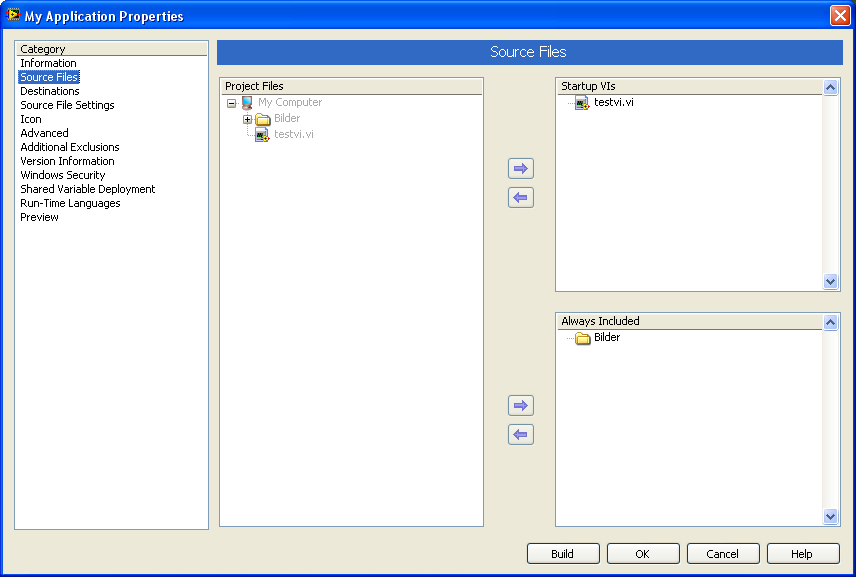This screenshot has height=577, width=856.
Task: Select the Additional Exclusions category
Action: pos(69,147)
